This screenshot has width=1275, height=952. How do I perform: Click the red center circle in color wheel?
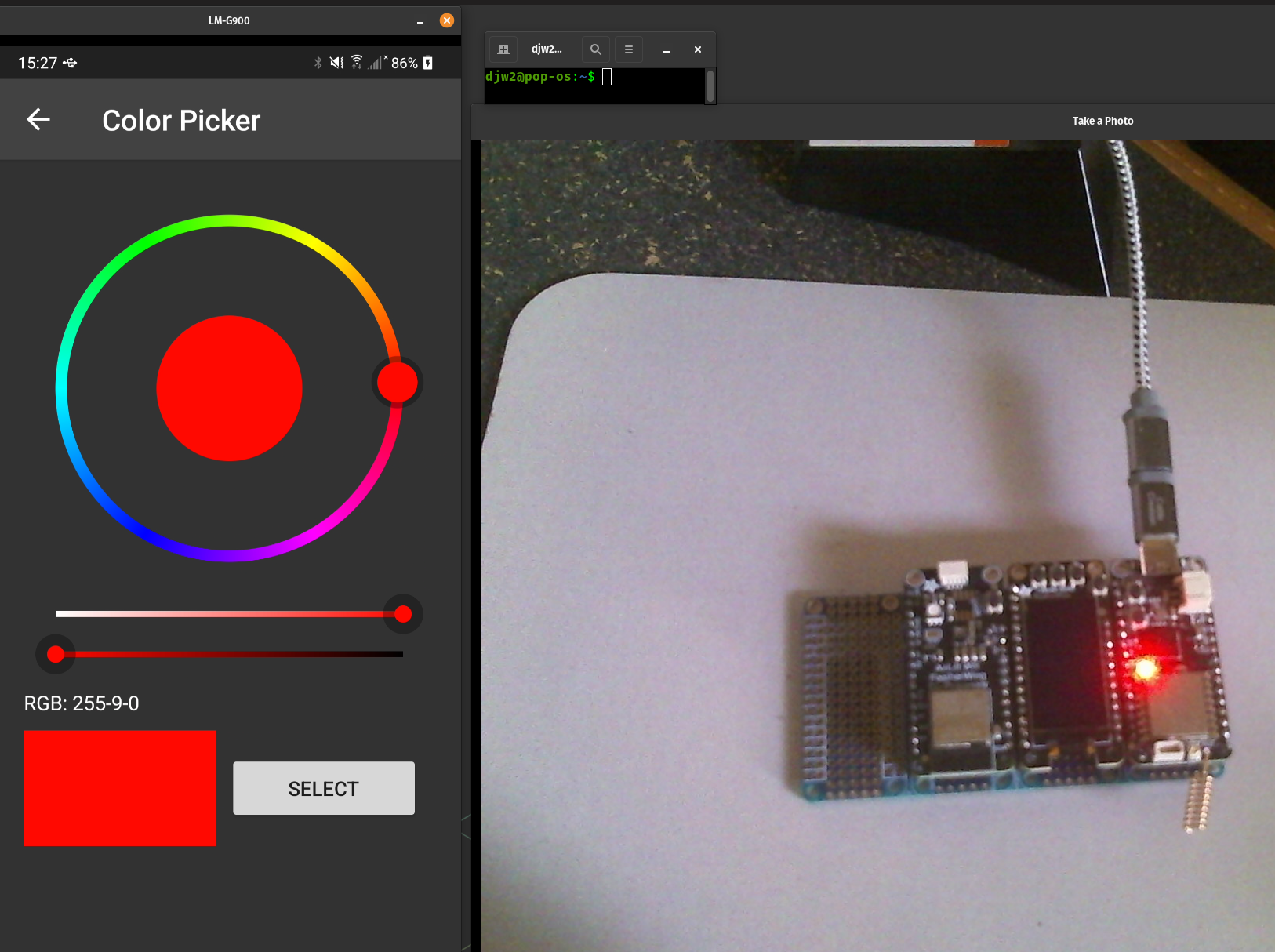pyautogui.click(x=229, y=388)
